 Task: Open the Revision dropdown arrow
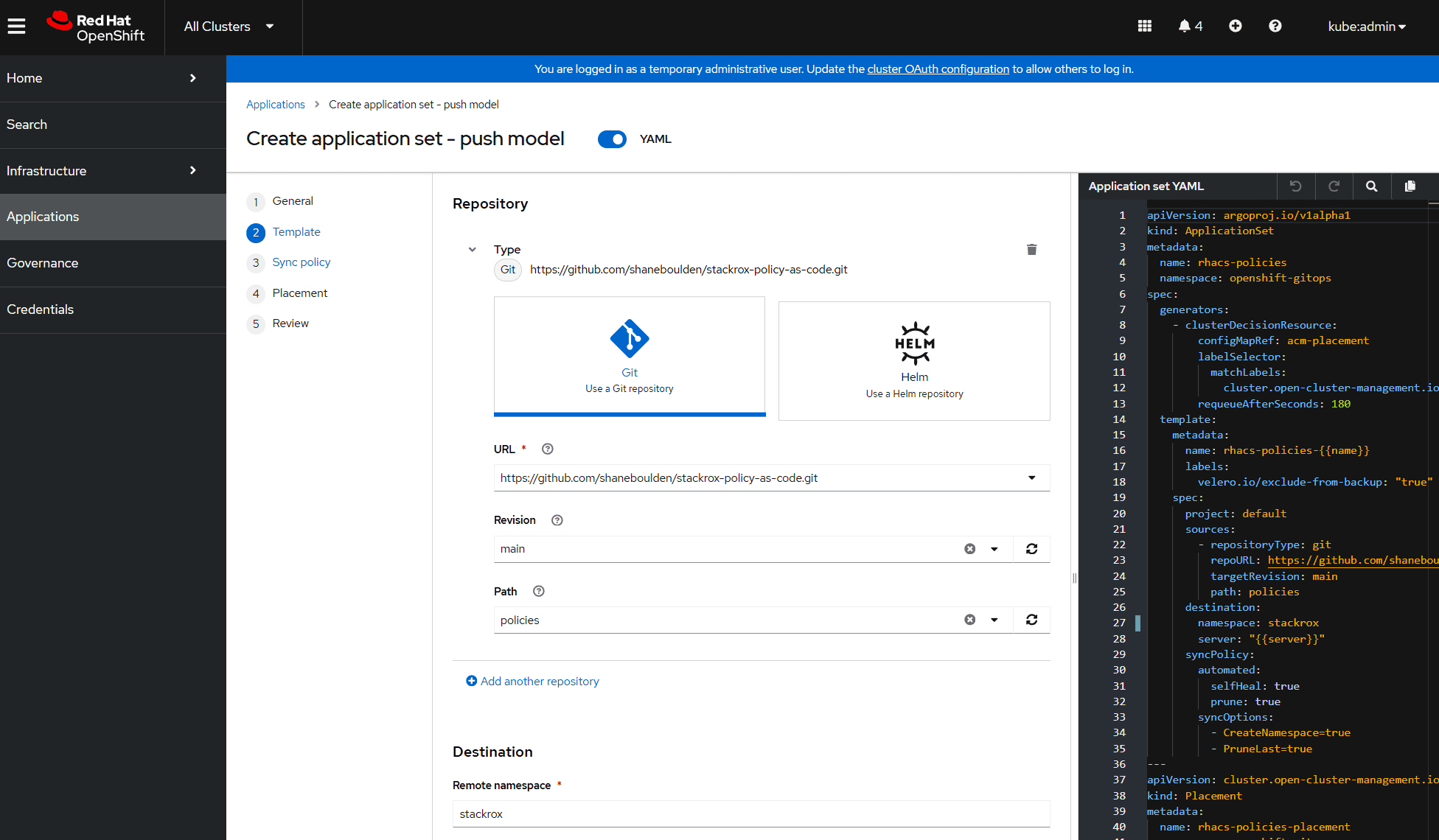[994, 549]
